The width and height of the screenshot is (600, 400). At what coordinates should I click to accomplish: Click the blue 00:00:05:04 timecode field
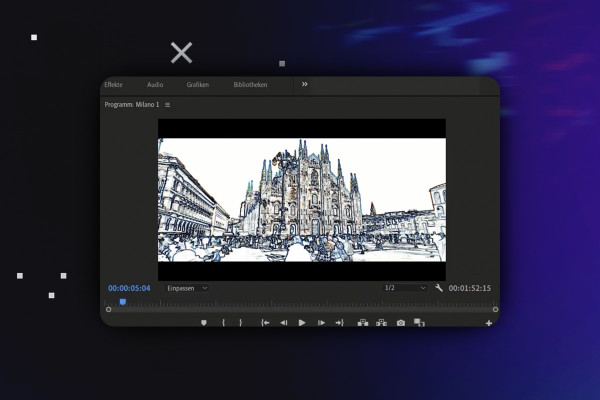129,288
